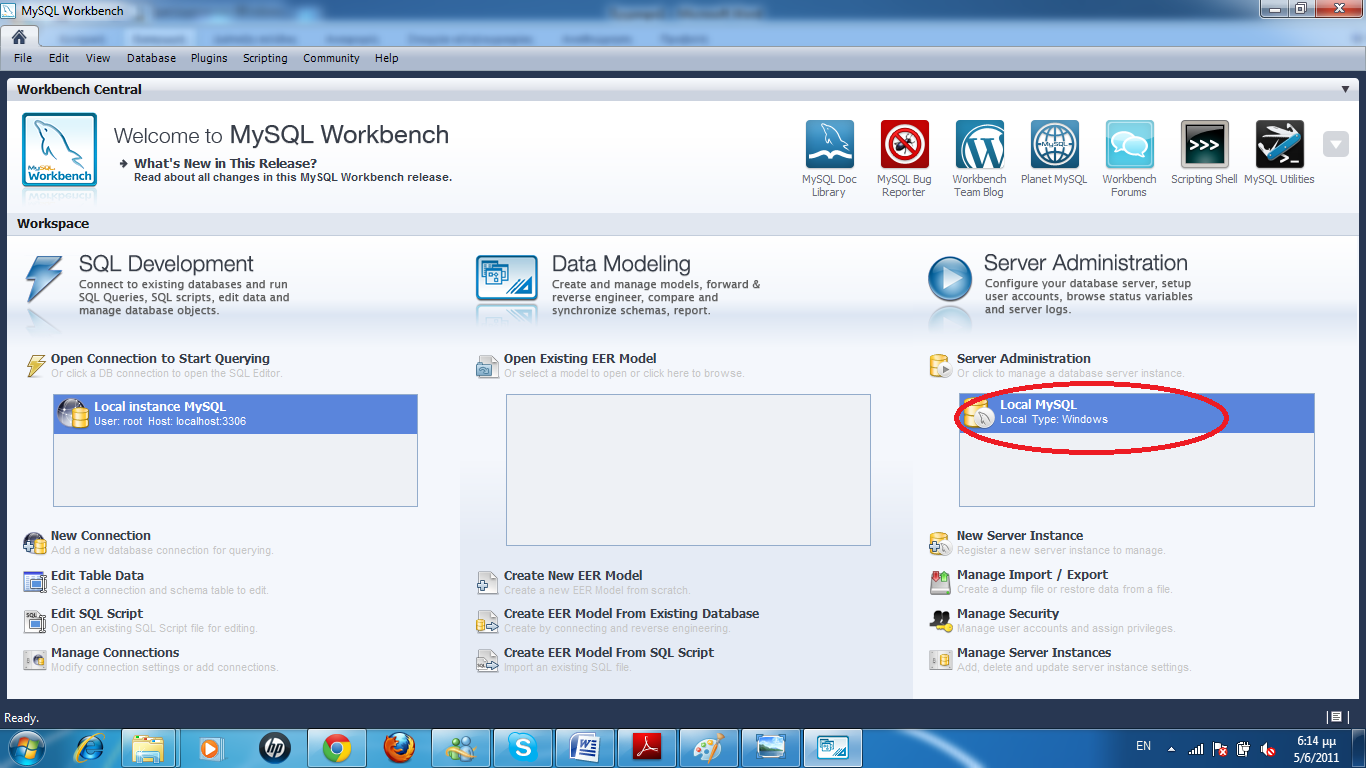Open the File menu
Screen dimensions: 1366x768
[23, 58]
